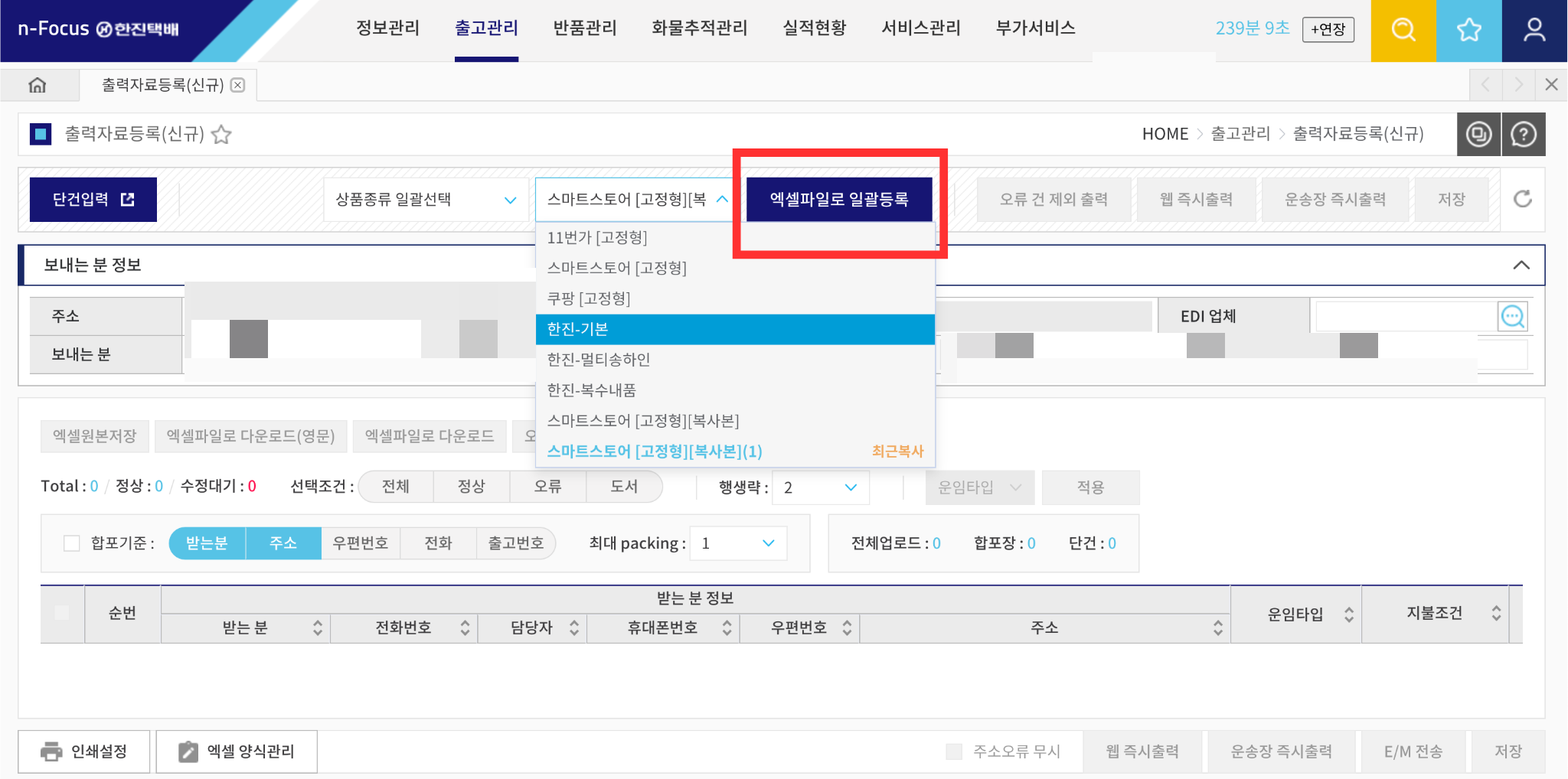
Task: Filter selection by 정상
Action: pyautogui.click(x=472, y=487)
